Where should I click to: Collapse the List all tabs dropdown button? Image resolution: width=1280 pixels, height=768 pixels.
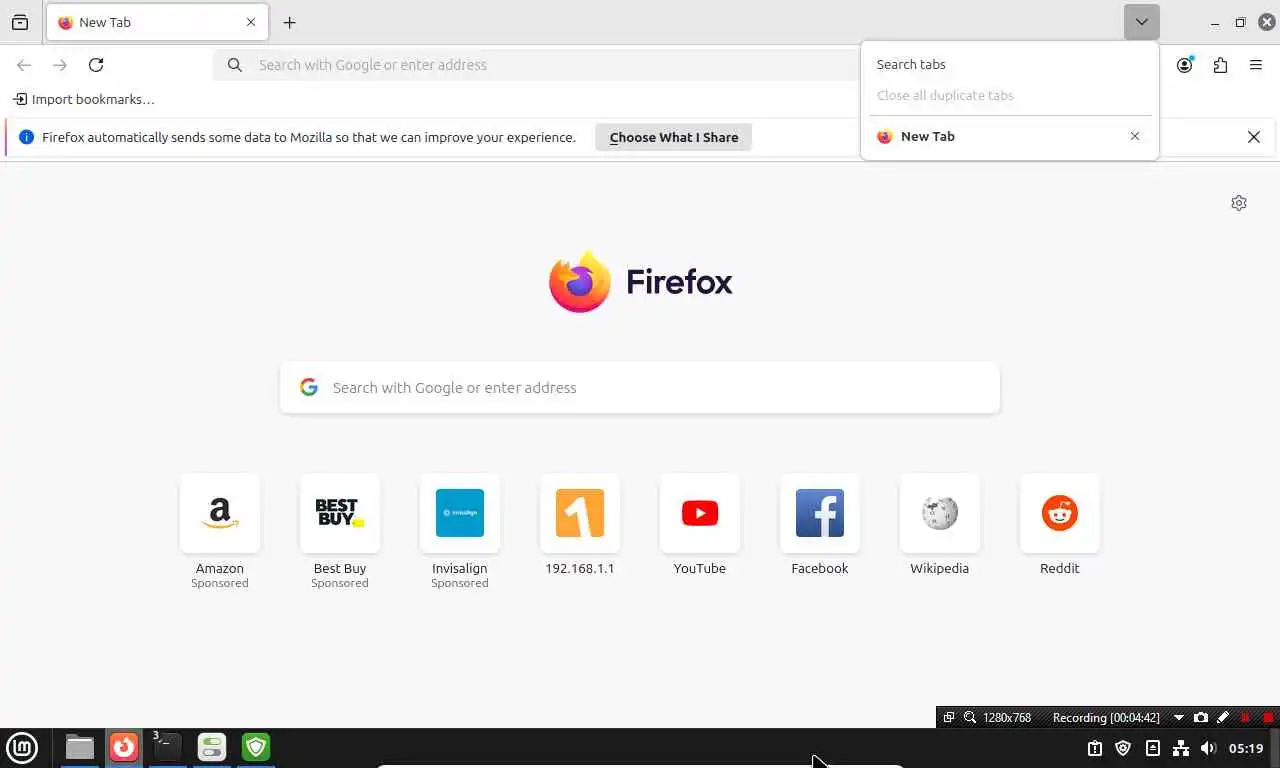(x=1141, y=22)
